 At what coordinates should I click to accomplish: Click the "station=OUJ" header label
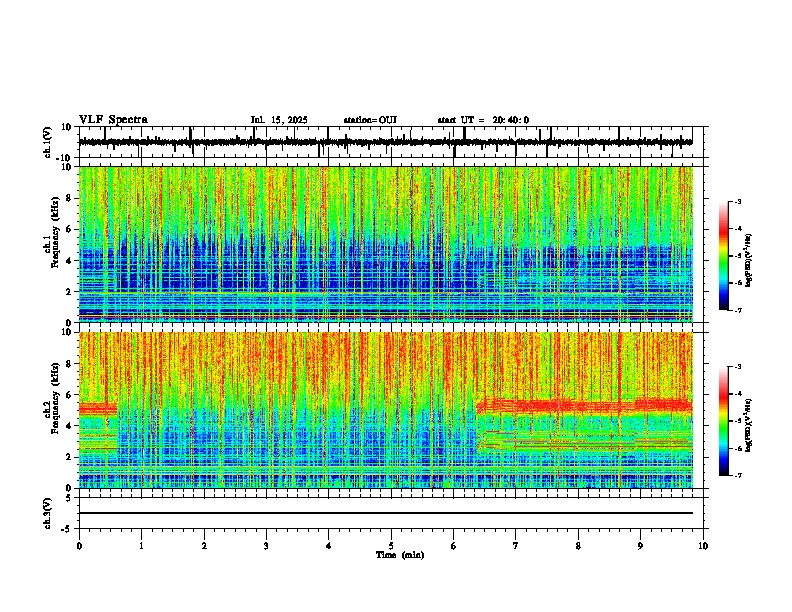pos(370,120)
